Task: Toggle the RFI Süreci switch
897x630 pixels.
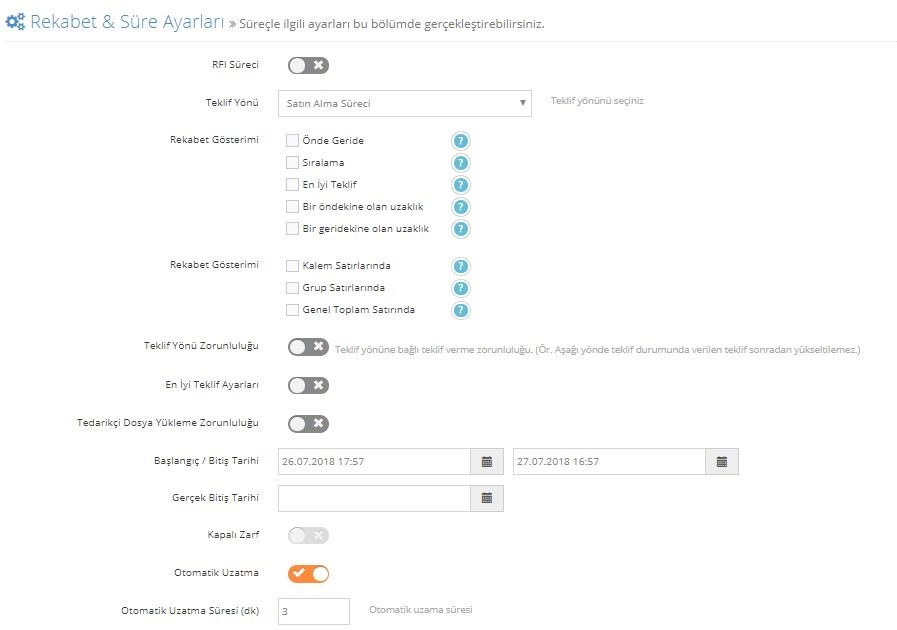Action: coord(308,65)
